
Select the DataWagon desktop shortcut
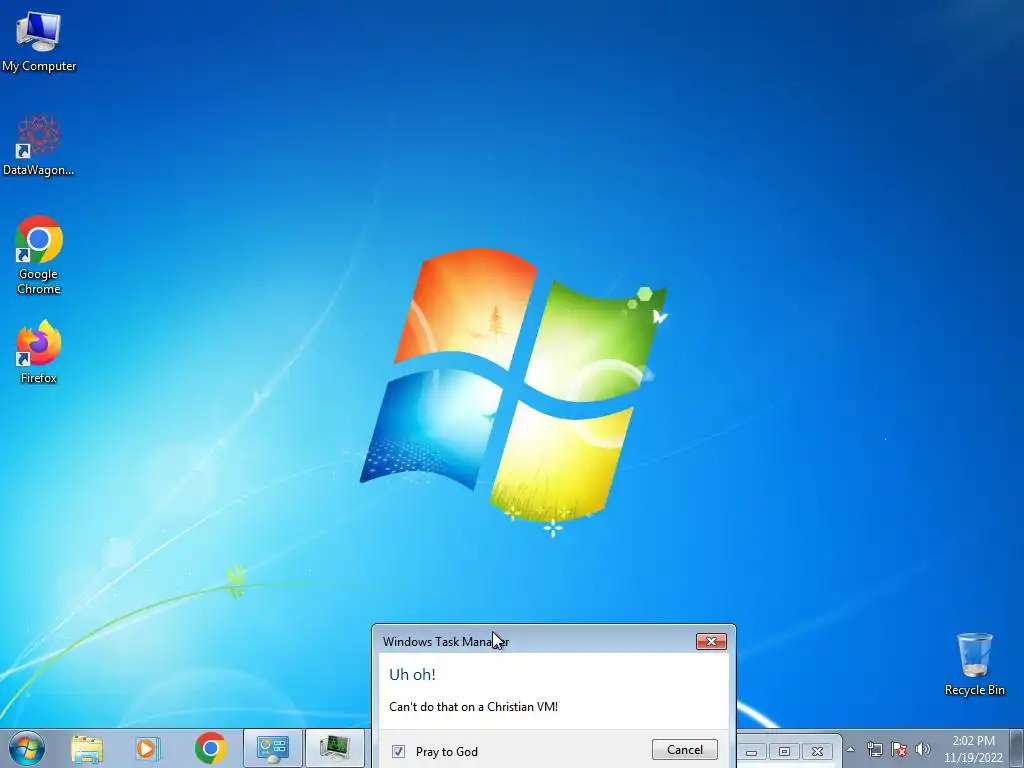[x=39, y=146]
